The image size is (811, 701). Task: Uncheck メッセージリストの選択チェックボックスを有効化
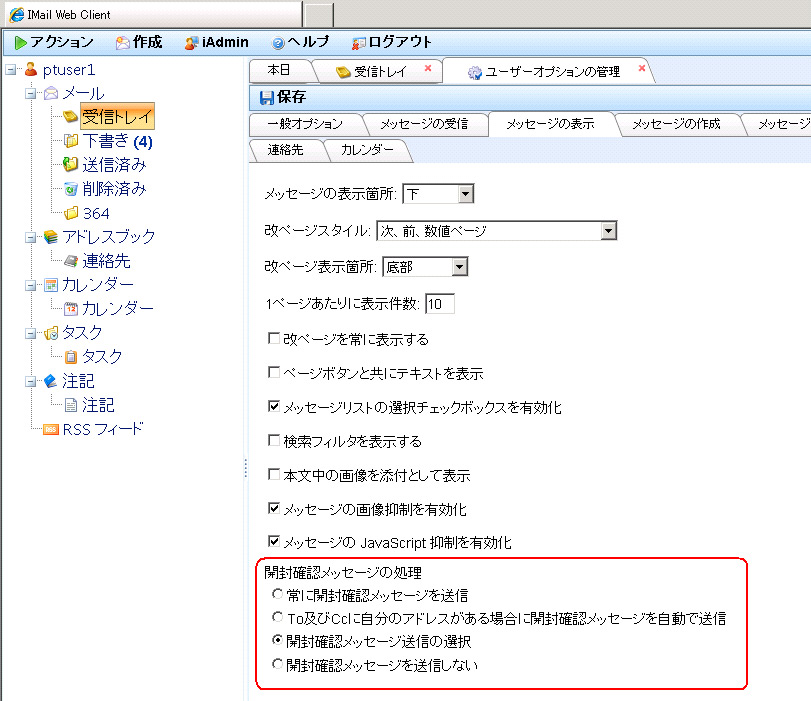point(274,406)
